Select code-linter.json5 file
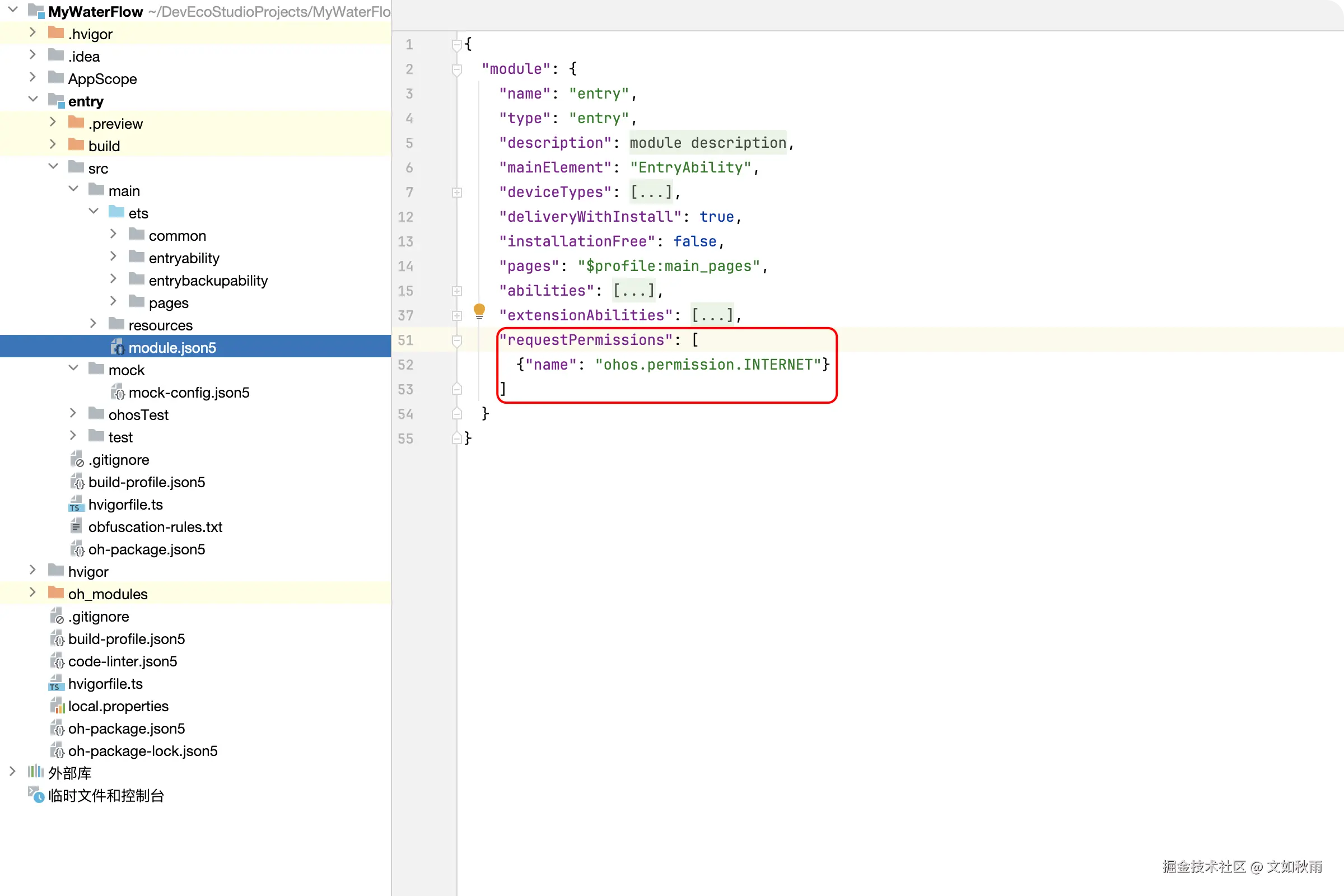The width and height of the screenshot is (1344, 896). tap(122, 661)
